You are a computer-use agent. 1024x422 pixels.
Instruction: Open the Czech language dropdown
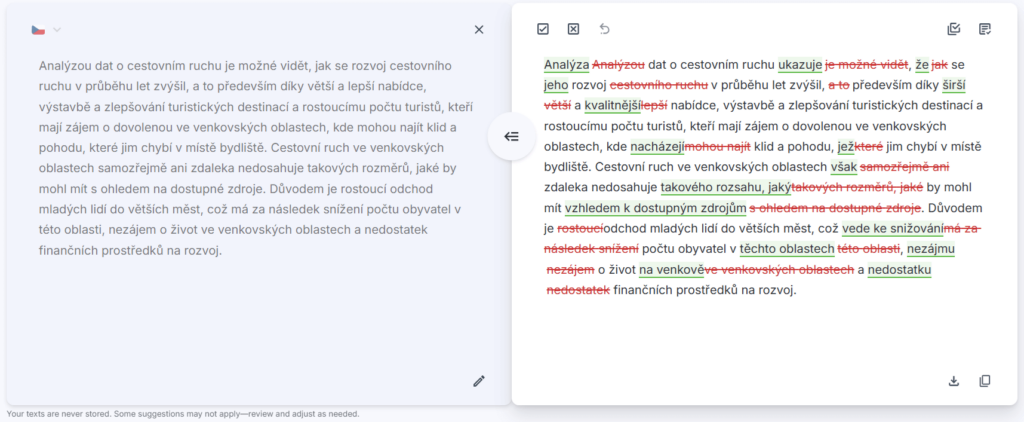(x=46, y=30)
